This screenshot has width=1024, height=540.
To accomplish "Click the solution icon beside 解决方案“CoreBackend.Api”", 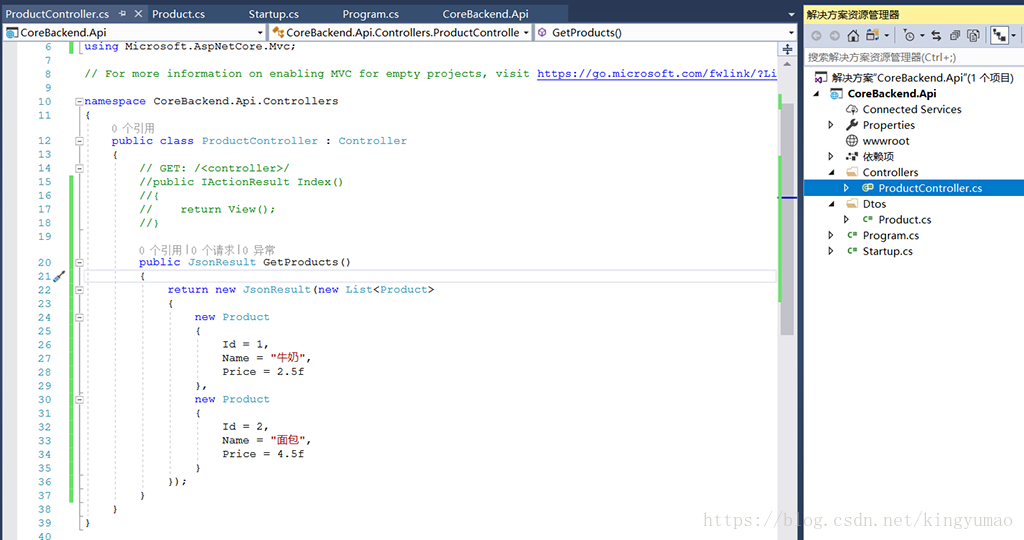I will [x=821, y=78].
